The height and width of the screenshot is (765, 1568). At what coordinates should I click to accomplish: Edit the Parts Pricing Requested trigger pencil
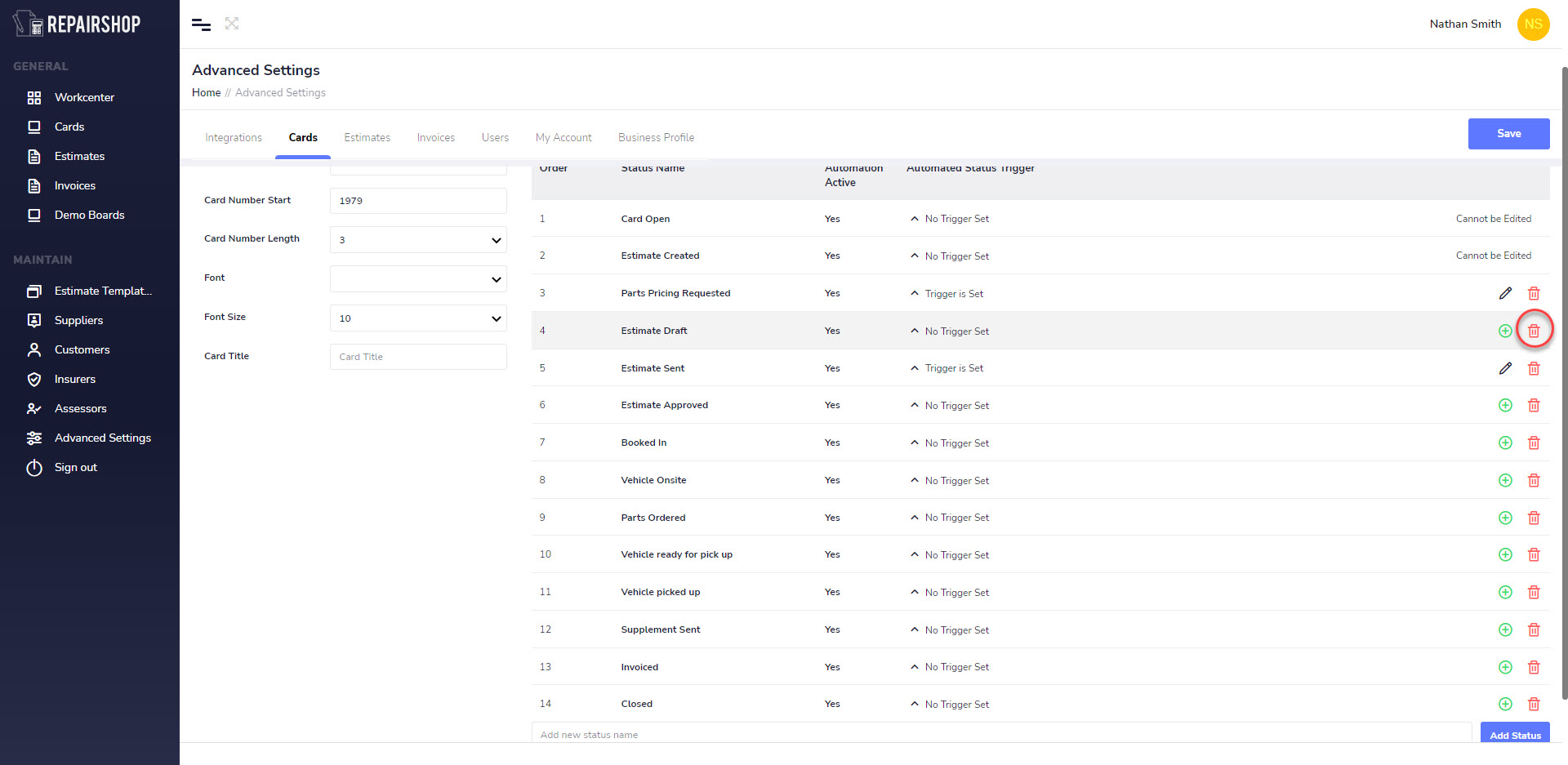click(1505, 293)
